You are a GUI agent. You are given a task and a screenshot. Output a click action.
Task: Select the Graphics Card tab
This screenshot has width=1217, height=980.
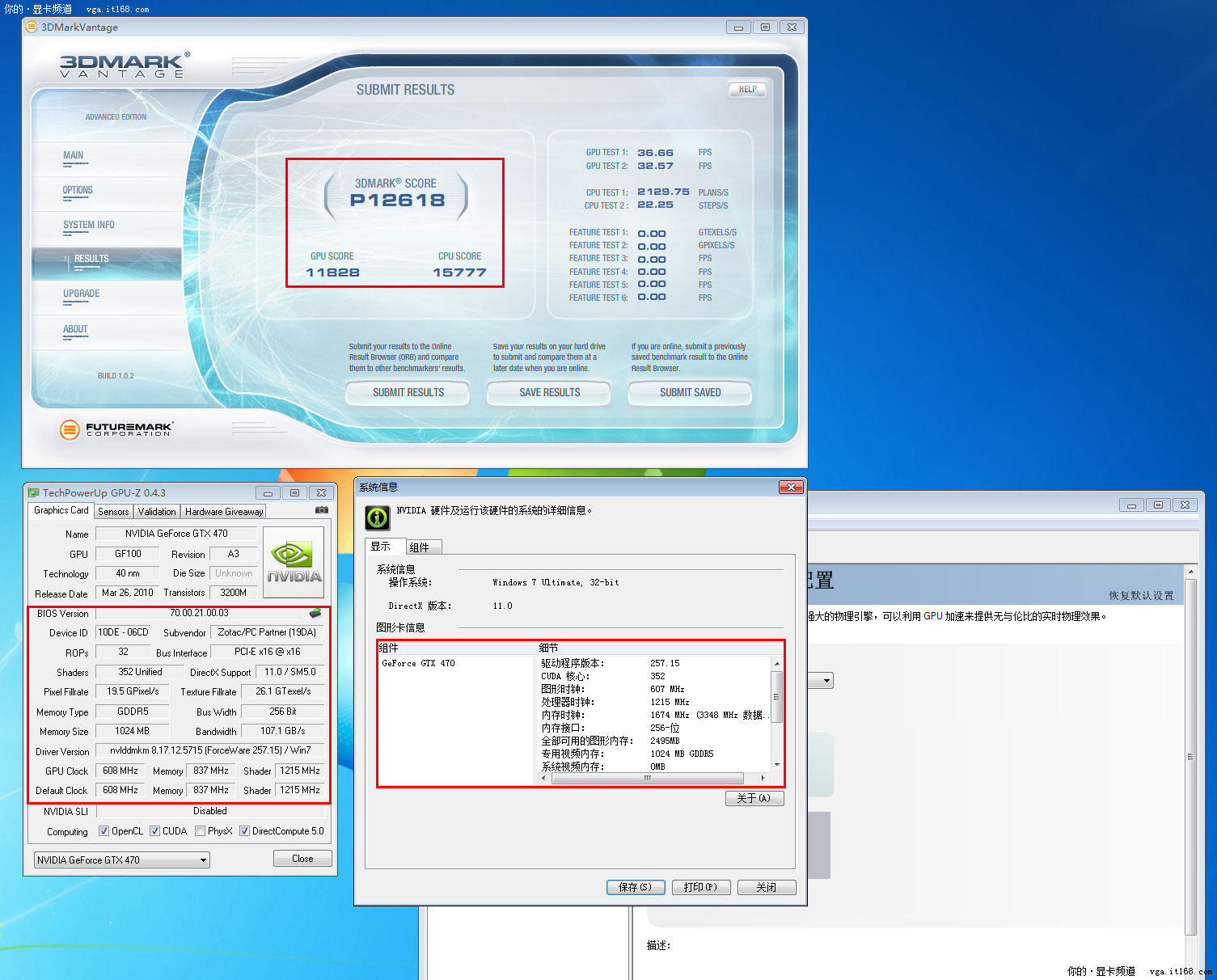[x=61, y=510]
